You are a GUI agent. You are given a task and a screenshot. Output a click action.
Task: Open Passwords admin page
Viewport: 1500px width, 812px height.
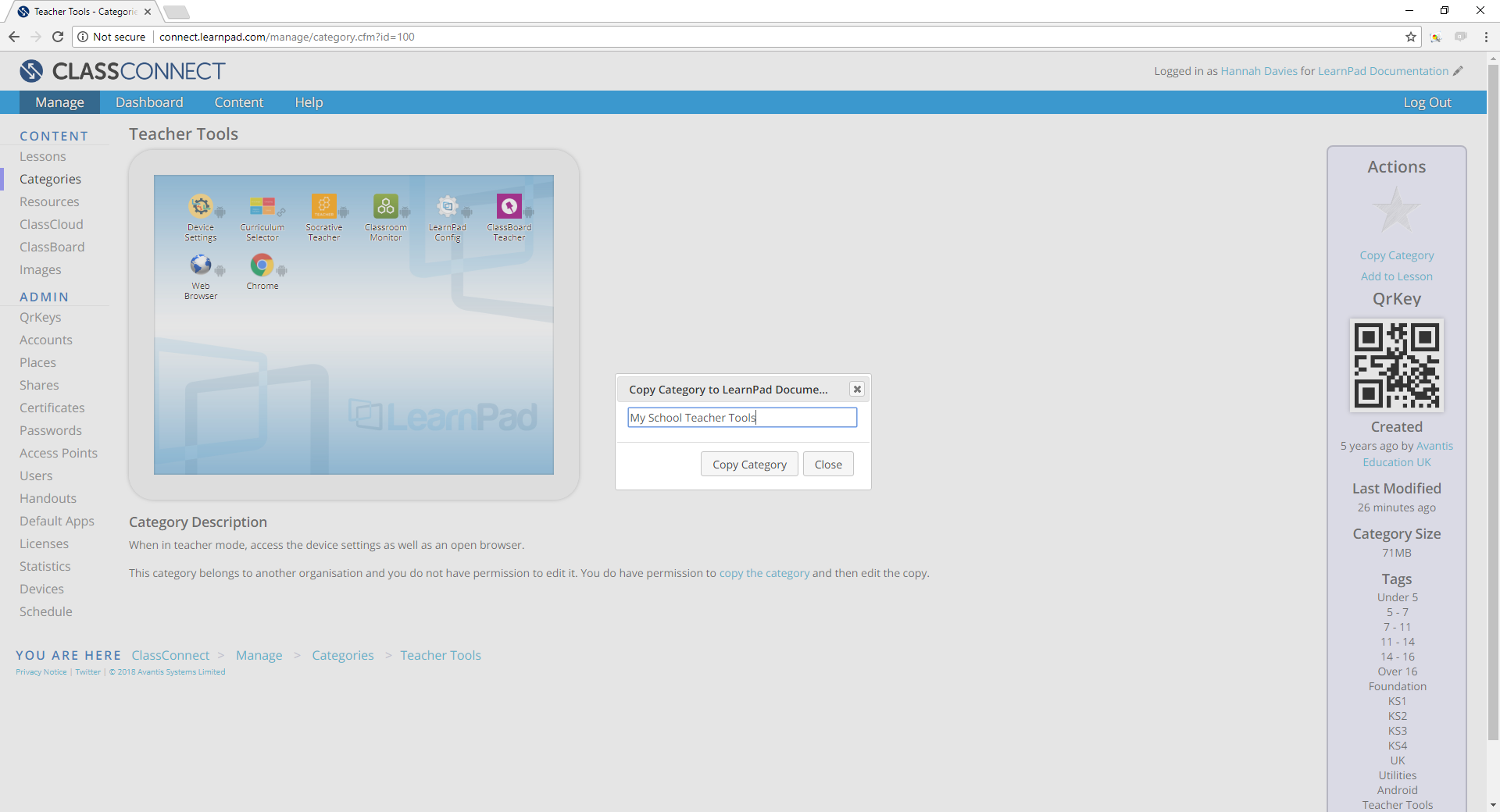coord(51,431)
